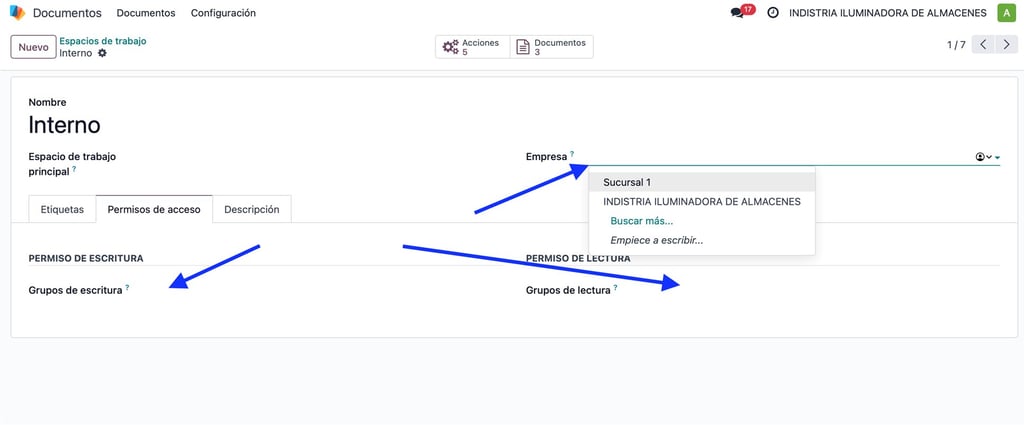Open the Documentos 3 smart button
Image resolution: width=1024 pixels, height=425 pixels.
(552, 47)
